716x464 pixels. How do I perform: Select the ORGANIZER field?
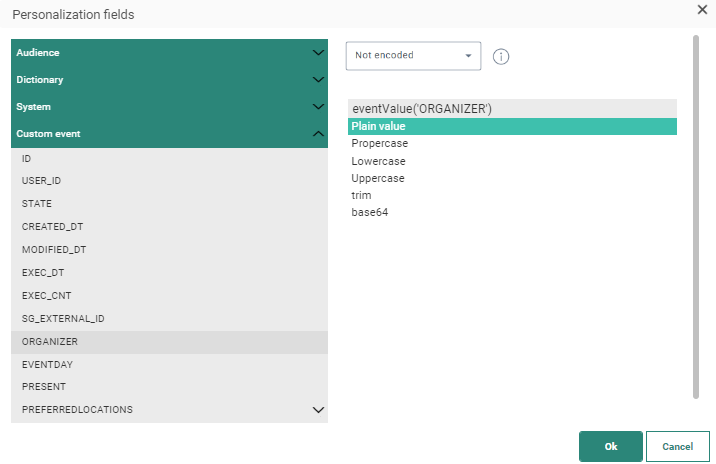pyautogui.click(x=50, y=342)
